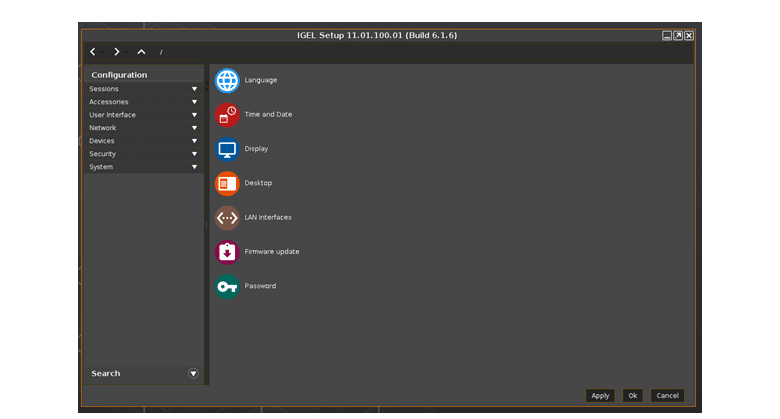Select the Devices tree entry
The image size is (780, 419).
coord(144,141)
